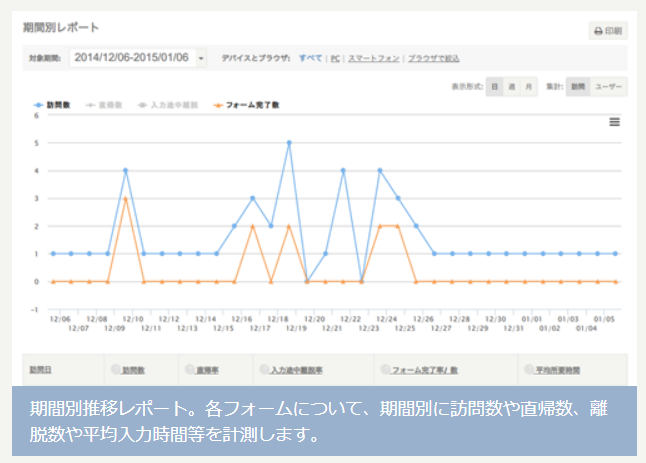The width and height of the screenshot is (646, 463).
Task: Sort table by 訪問数 column
Action: tap(133, 370)
